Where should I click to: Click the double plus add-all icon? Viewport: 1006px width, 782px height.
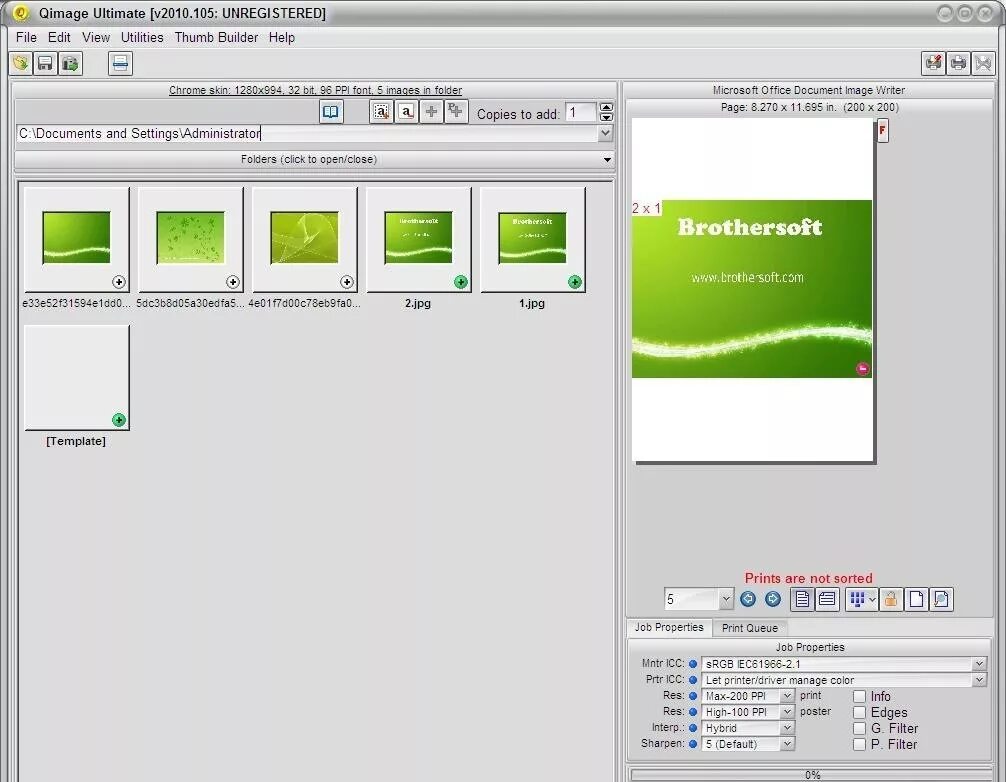click(456, 112)
